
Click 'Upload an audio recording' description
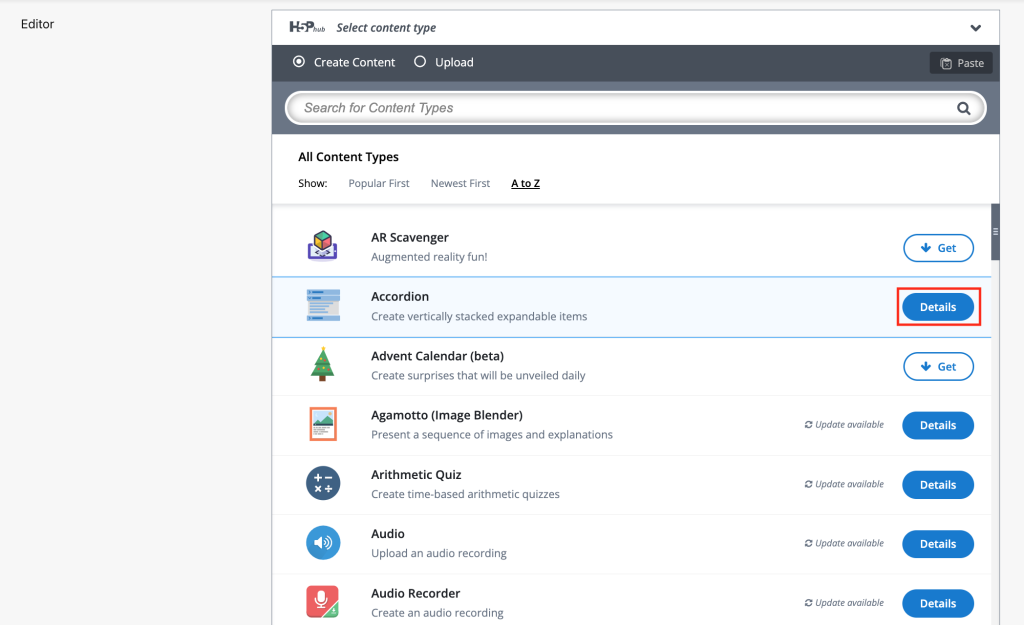(x=439, y=553)
